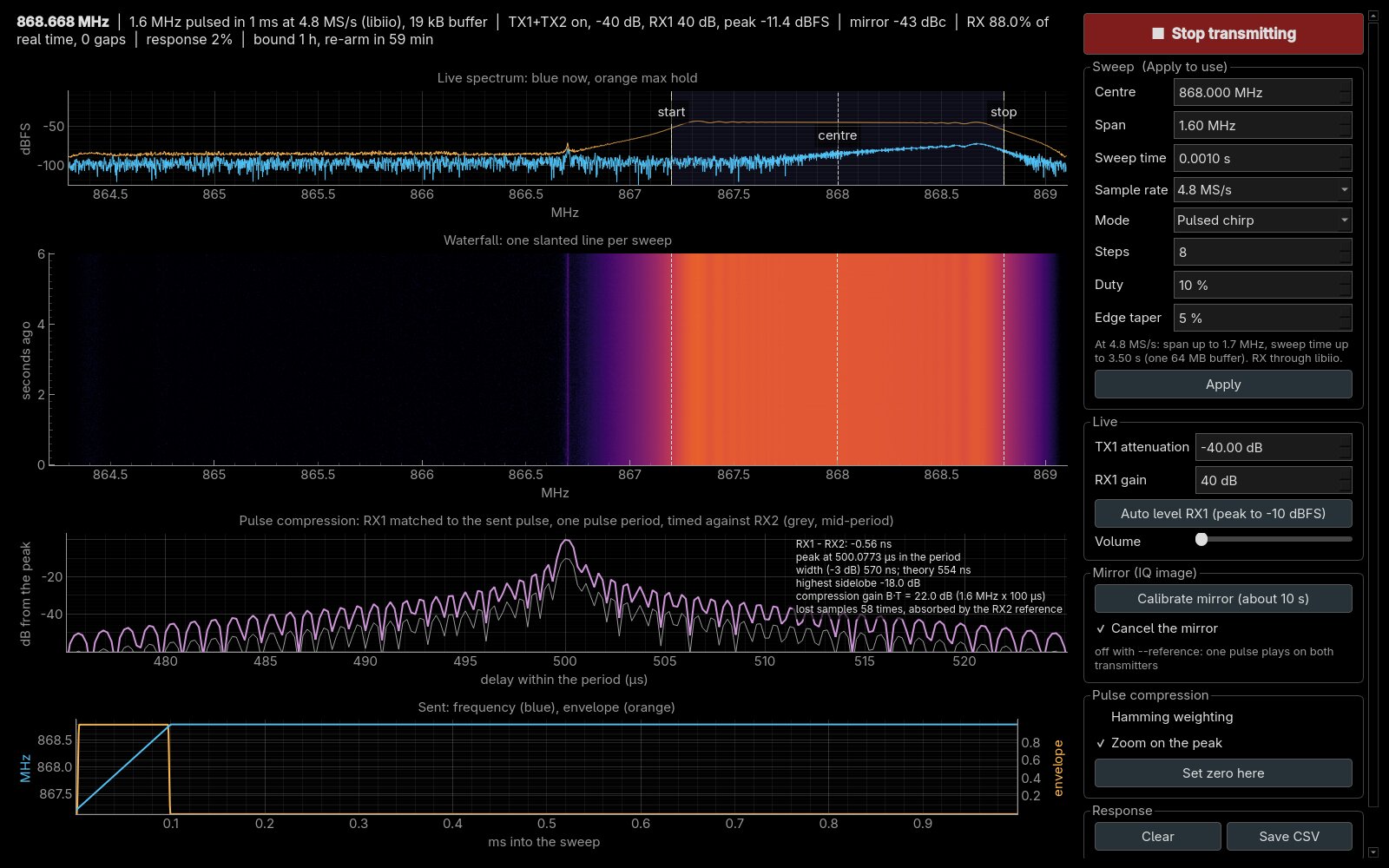Clear the response data
The width and height of the screenshot is (1389, 868).
1158,837
